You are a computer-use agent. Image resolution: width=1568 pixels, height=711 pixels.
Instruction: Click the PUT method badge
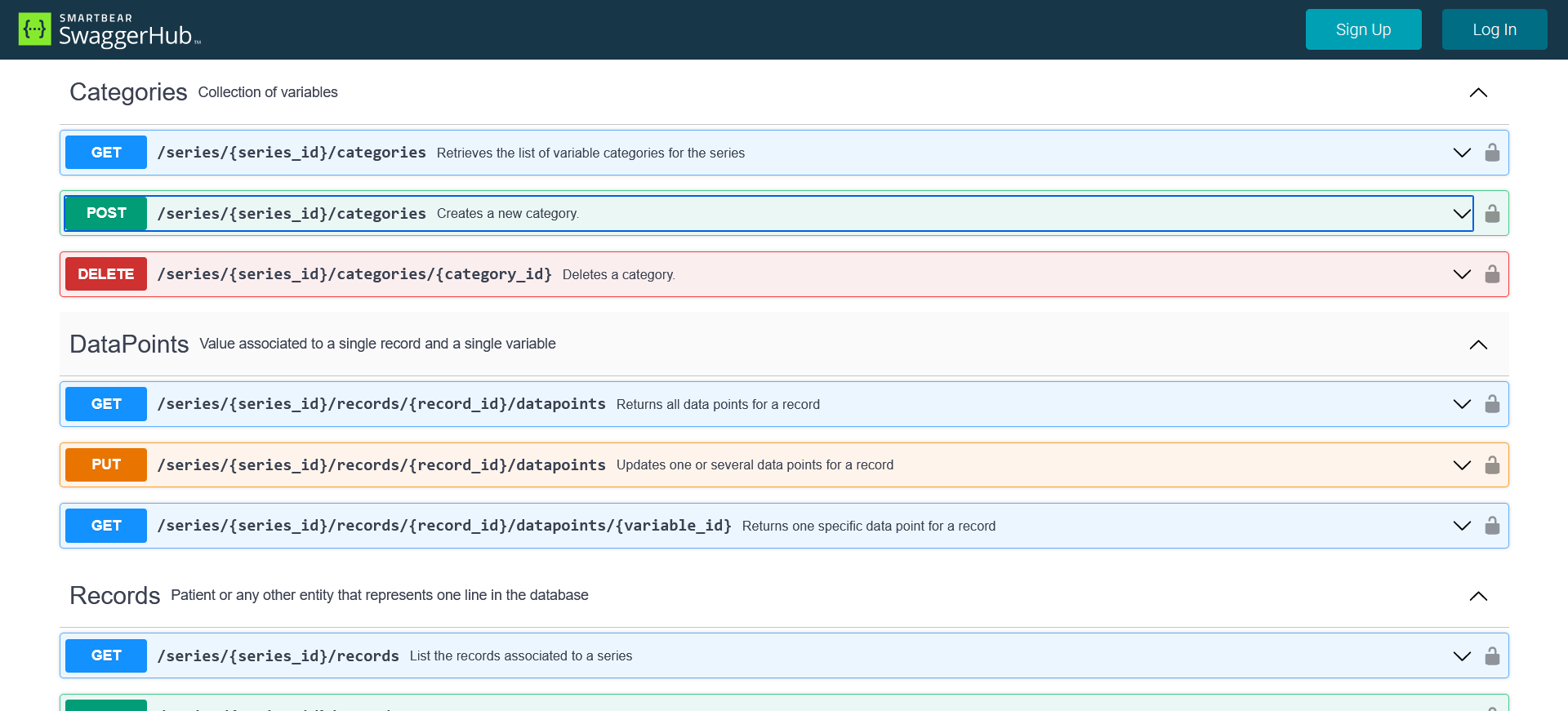click(106, 464)
